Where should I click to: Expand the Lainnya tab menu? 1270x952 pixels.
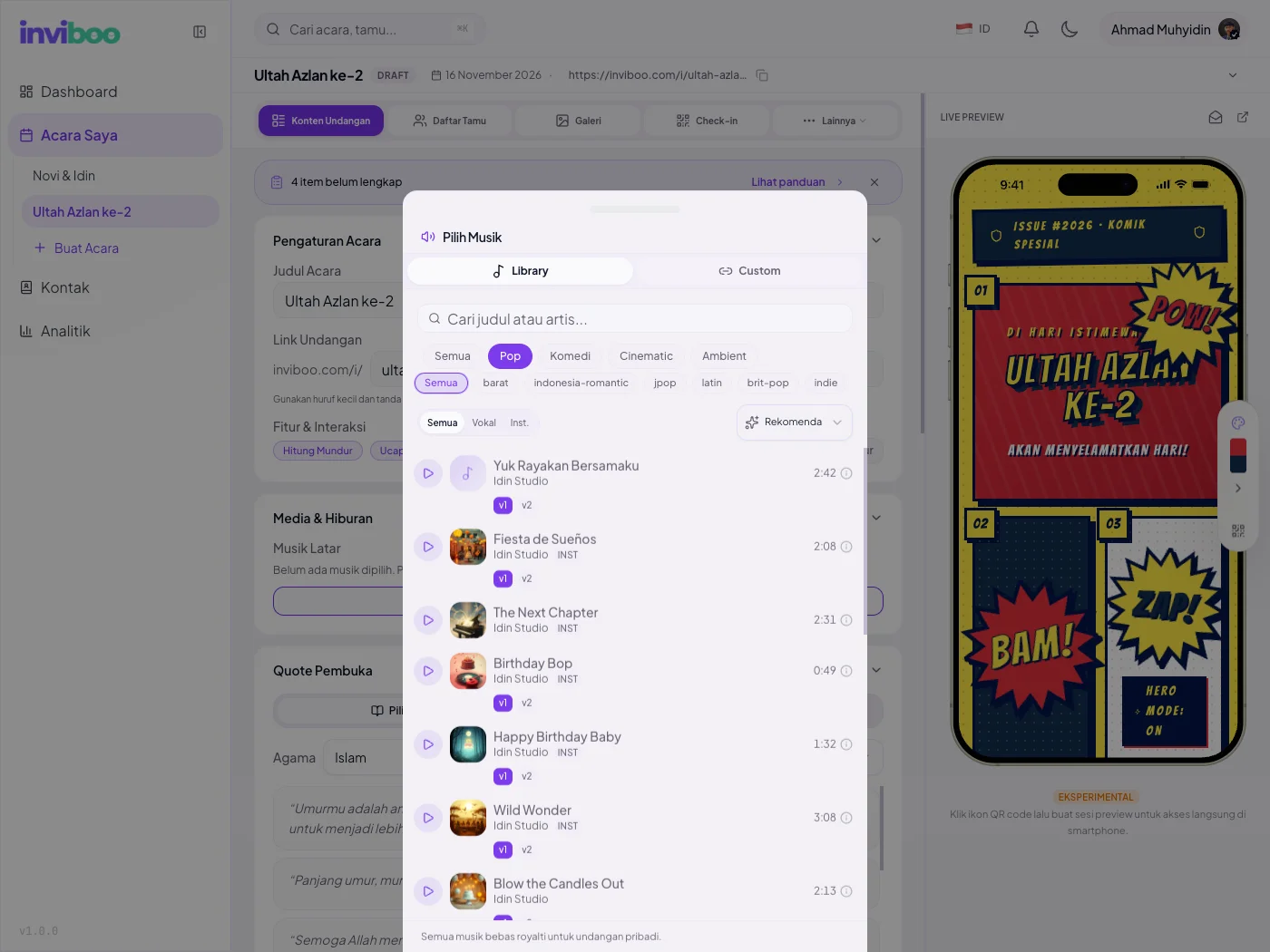click(x=835, y=121)
